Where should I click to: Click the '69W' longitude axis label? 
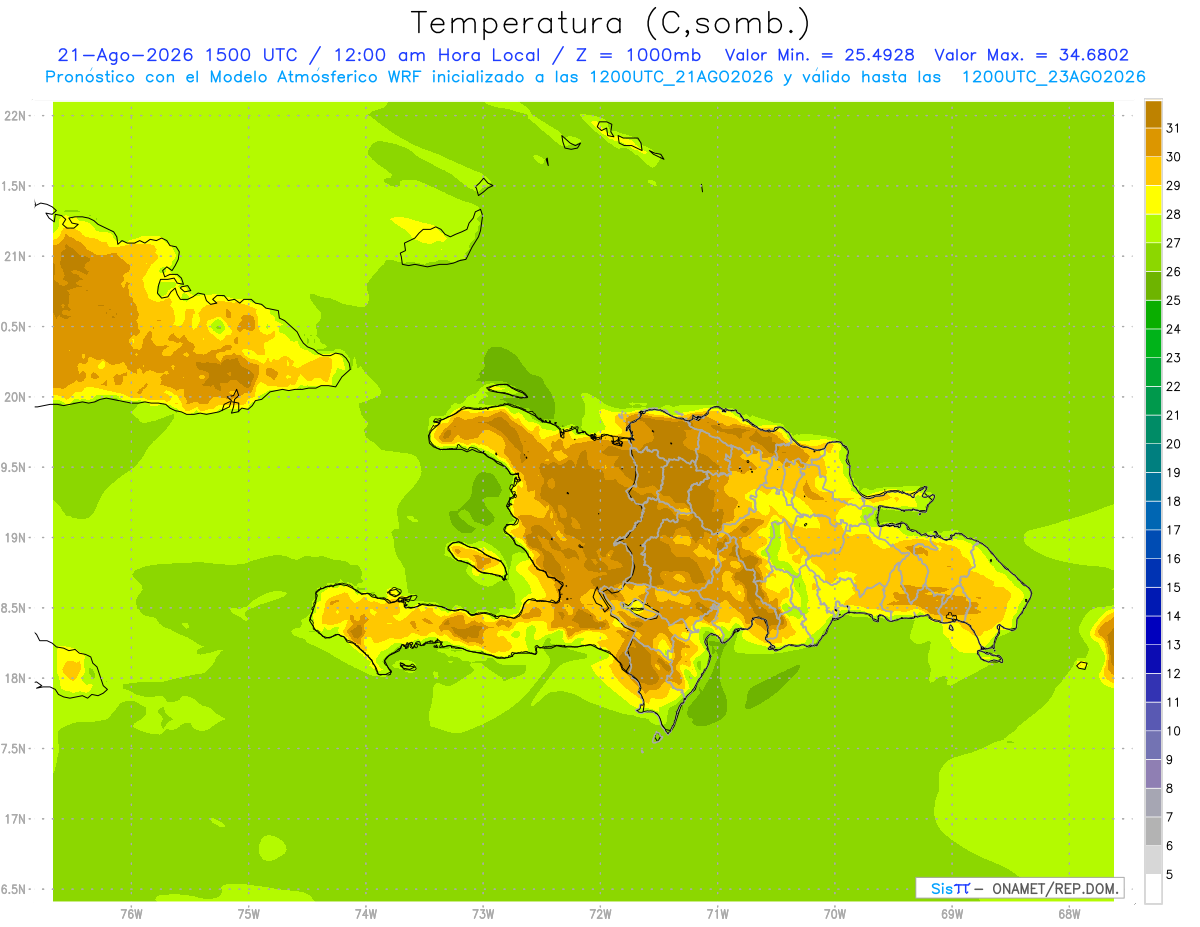pos(952,913)
